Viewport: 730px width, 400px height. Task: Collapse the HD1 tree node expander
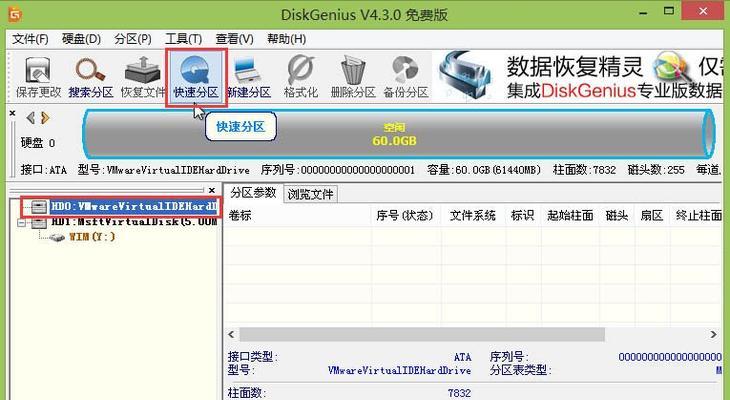[x=21, y=223]
